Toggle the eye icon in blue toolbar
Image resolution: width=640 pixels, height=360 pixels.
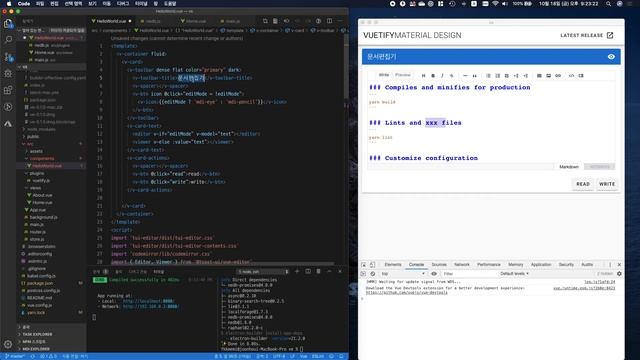click(x=611, y=57)
